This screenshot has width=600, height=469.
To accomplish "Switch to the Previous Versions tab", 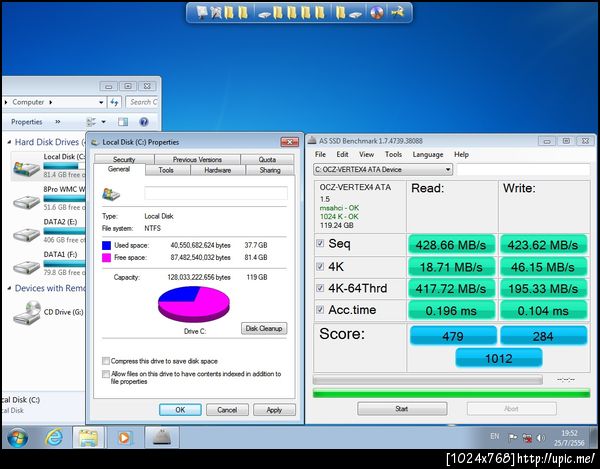I will click(x=197, y=160).
